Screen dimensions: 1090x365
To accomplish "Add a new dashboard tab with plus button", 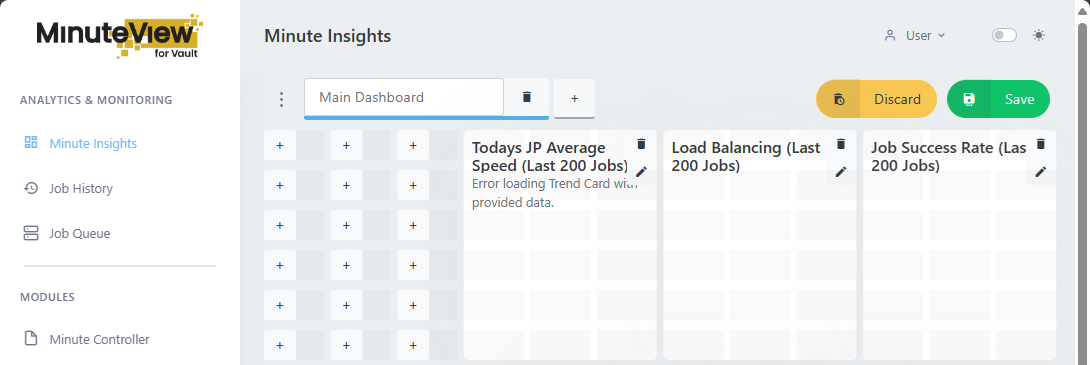I will pos(574,99).
